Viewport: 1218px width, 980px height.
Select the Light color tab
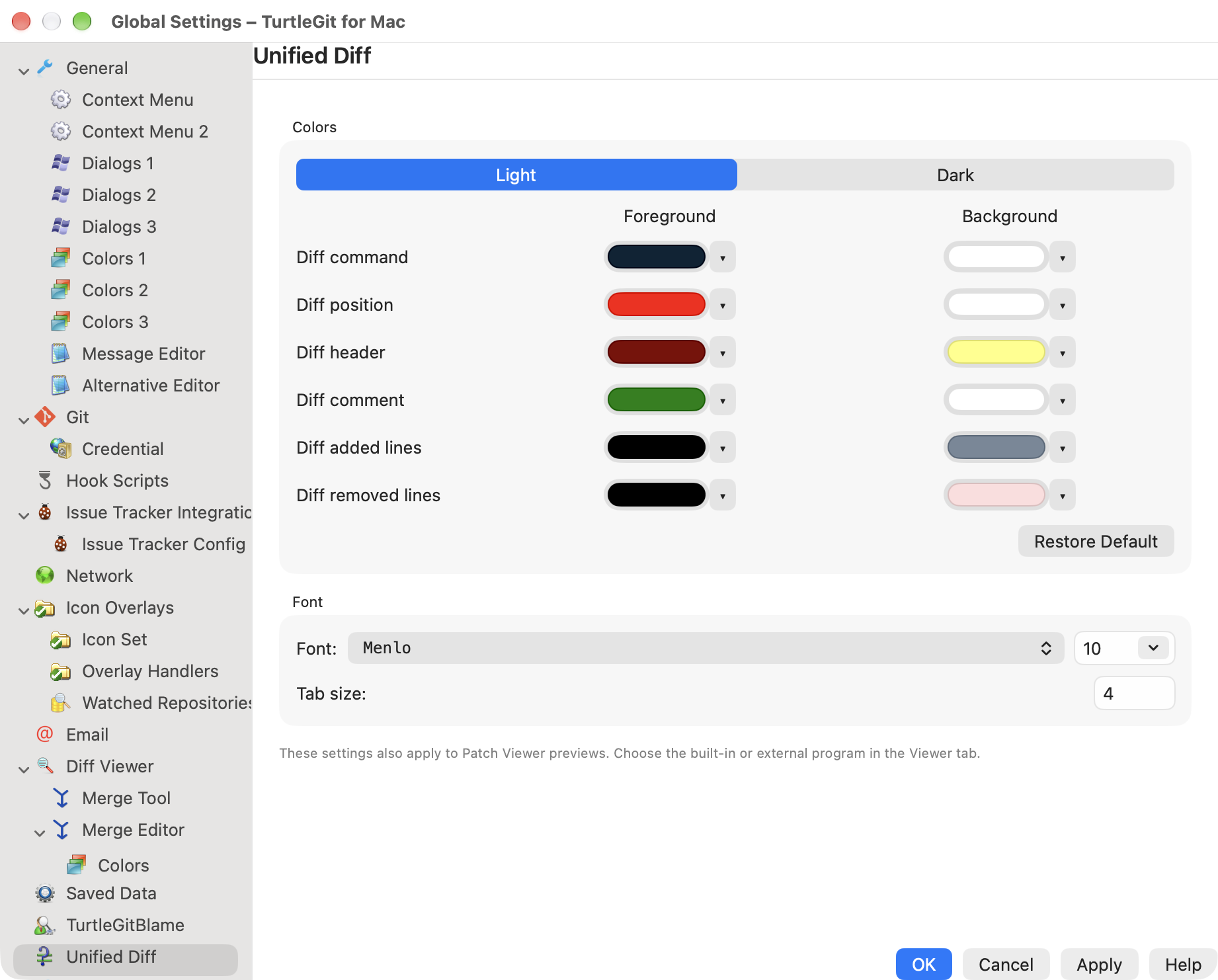516,175
